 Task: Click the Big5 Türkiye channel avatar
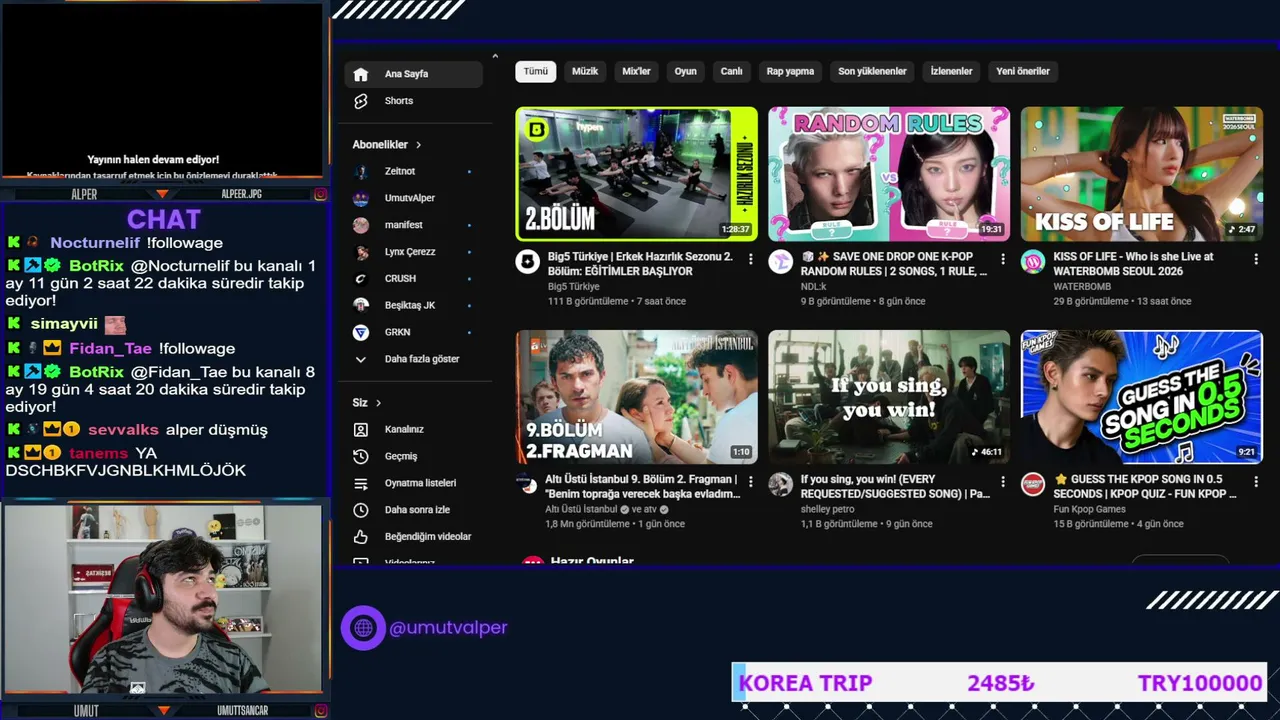point(528,262)
